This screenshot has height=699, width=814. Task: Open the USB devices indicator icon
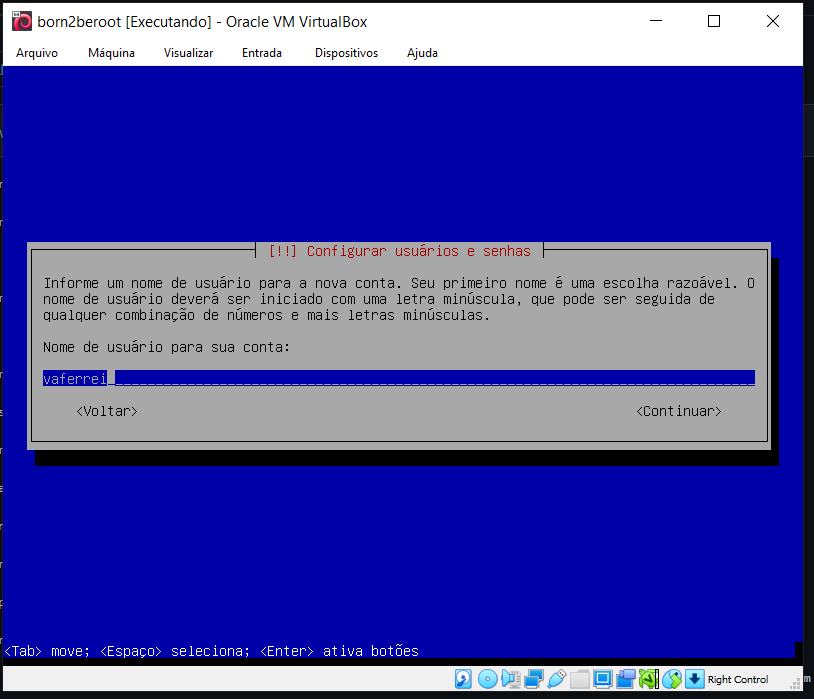[557, 679]
